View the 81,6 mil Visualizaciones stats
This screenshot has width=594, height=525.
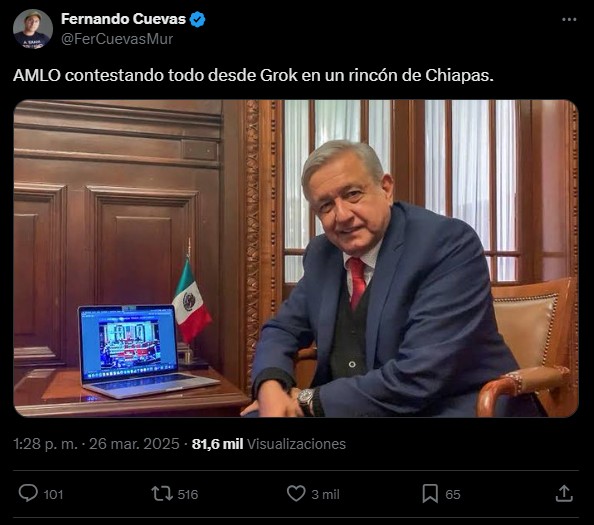point(269,444)
